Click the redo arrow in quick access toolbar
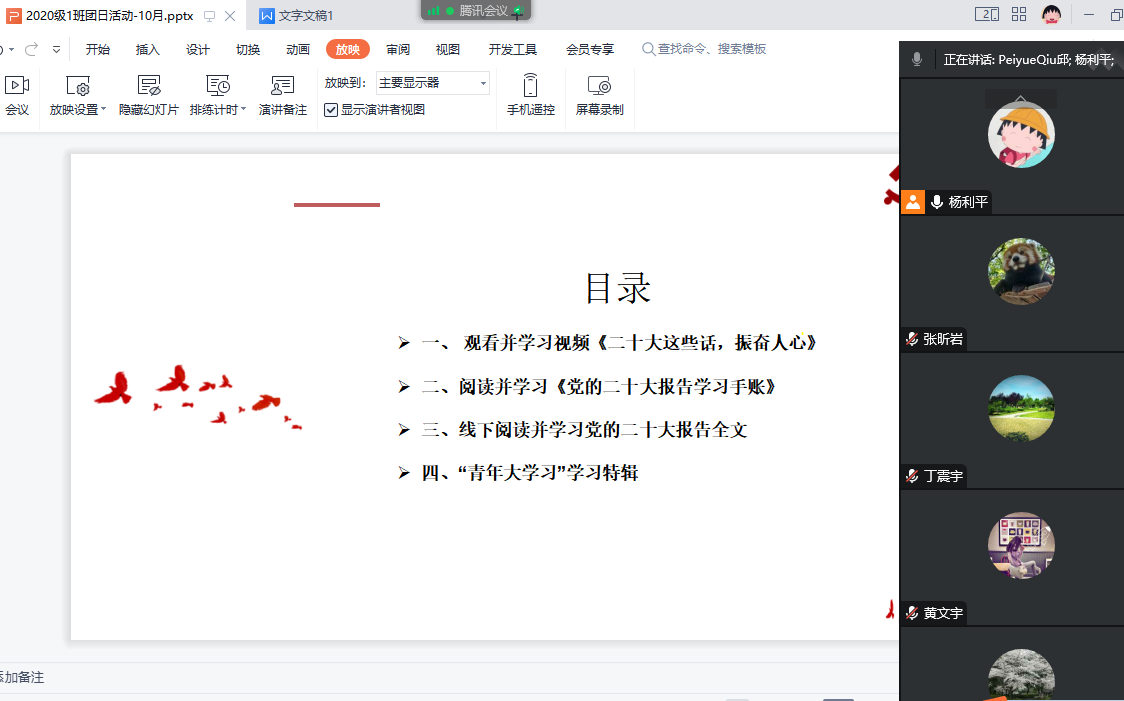 pos(32,49)
